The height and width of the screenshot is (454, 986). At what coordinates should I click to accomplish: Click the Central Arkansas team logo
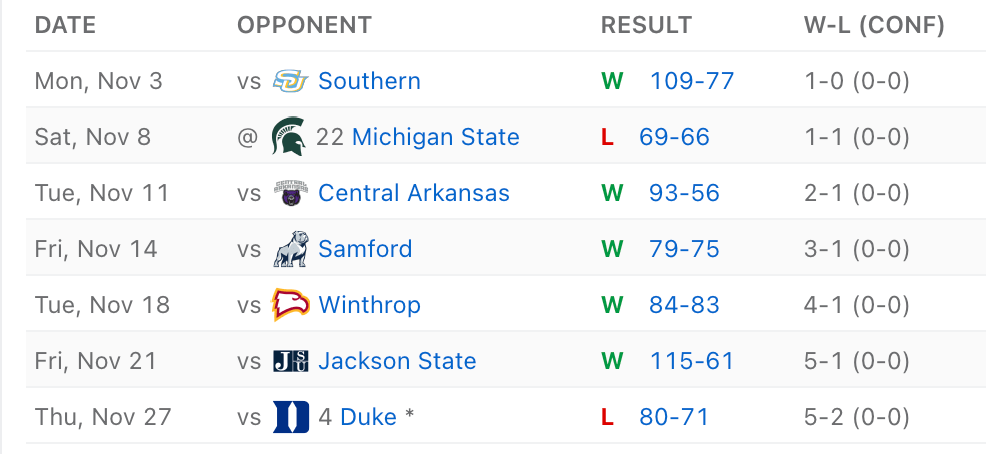[x=290, y=193]
